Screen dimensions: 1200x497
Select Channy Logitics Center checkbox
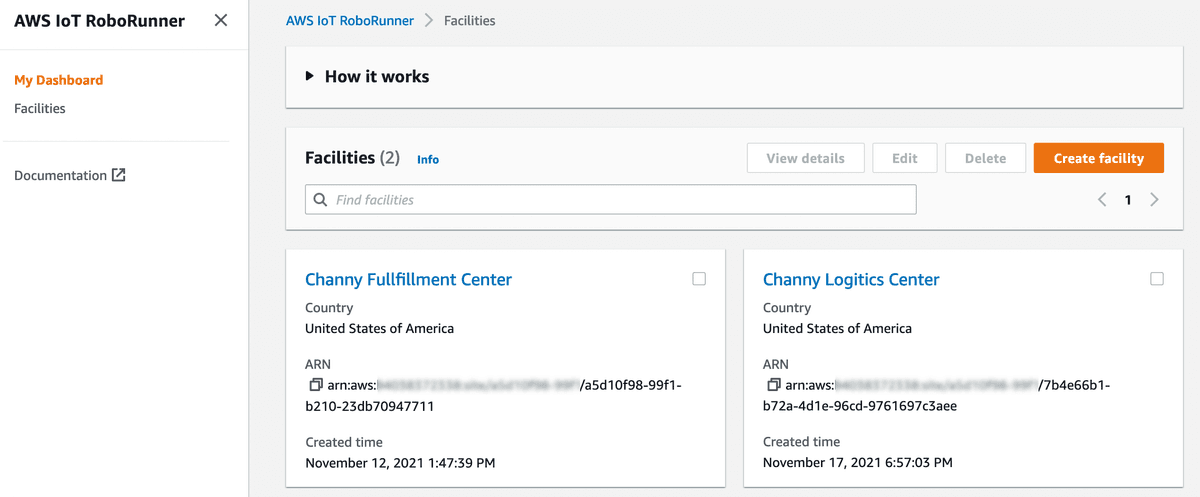coord(1157,279)
